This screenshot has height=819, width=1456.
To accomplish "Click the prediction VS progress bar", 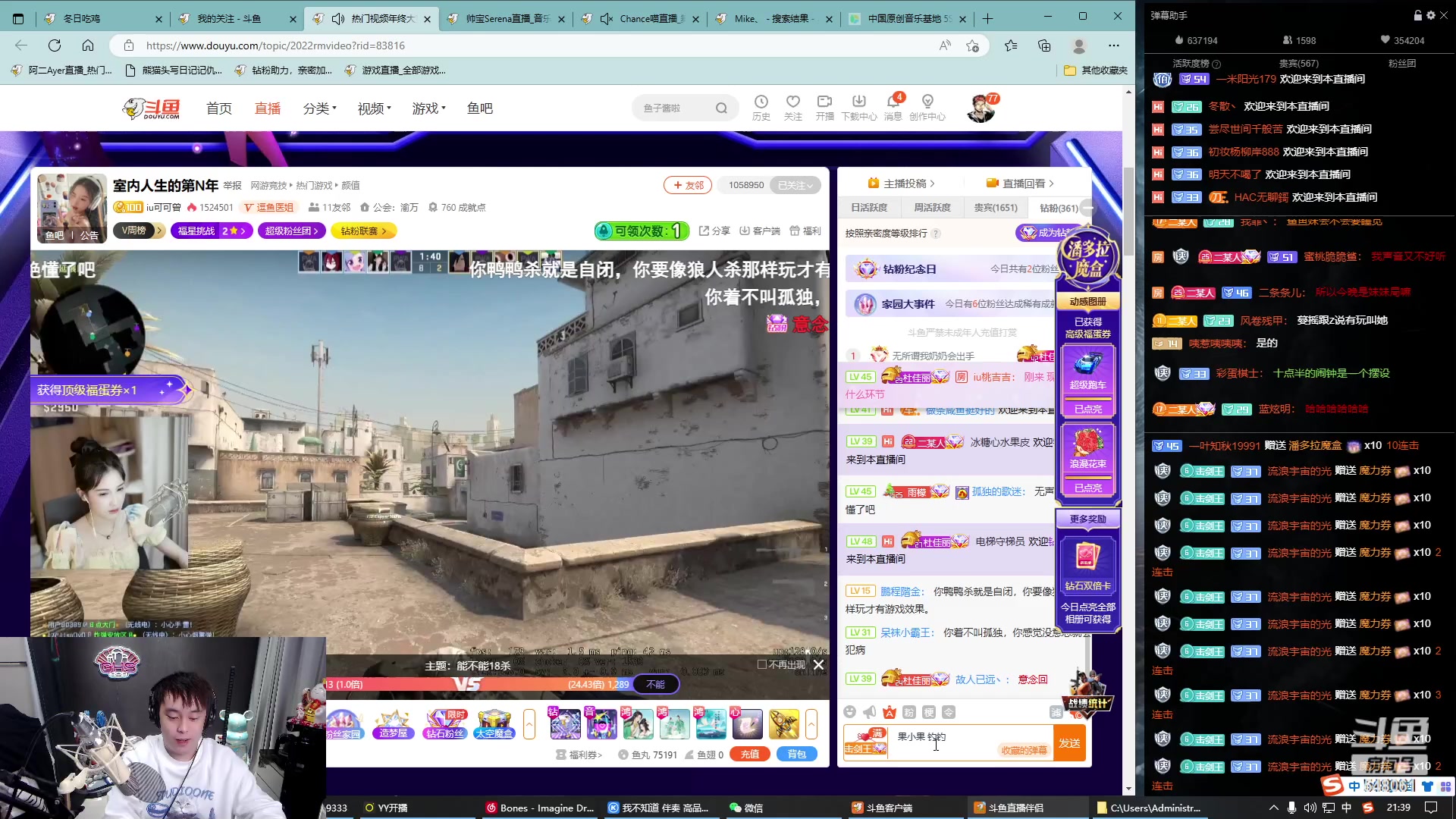I will tap(478, 684).
